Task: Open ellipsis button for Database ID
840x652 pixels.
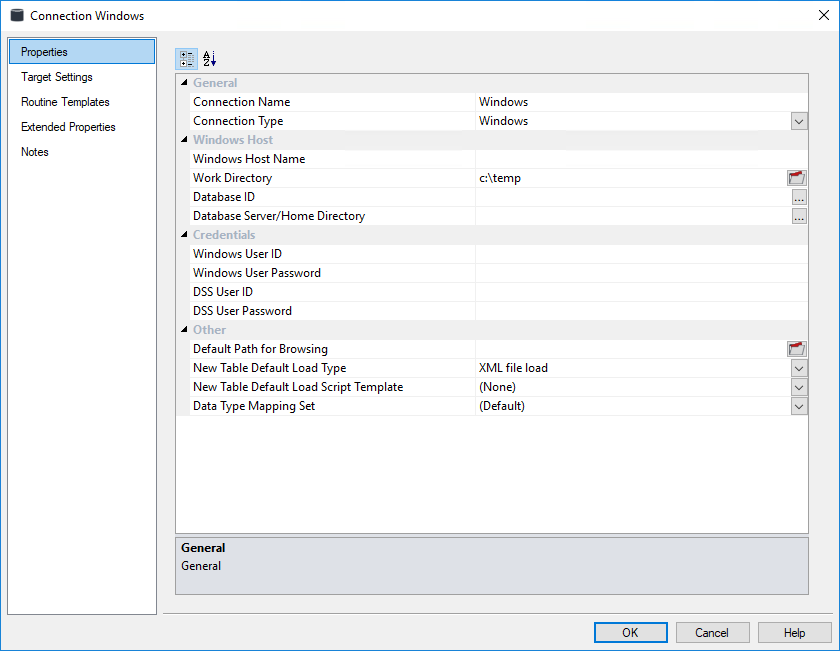Action: 799,197
